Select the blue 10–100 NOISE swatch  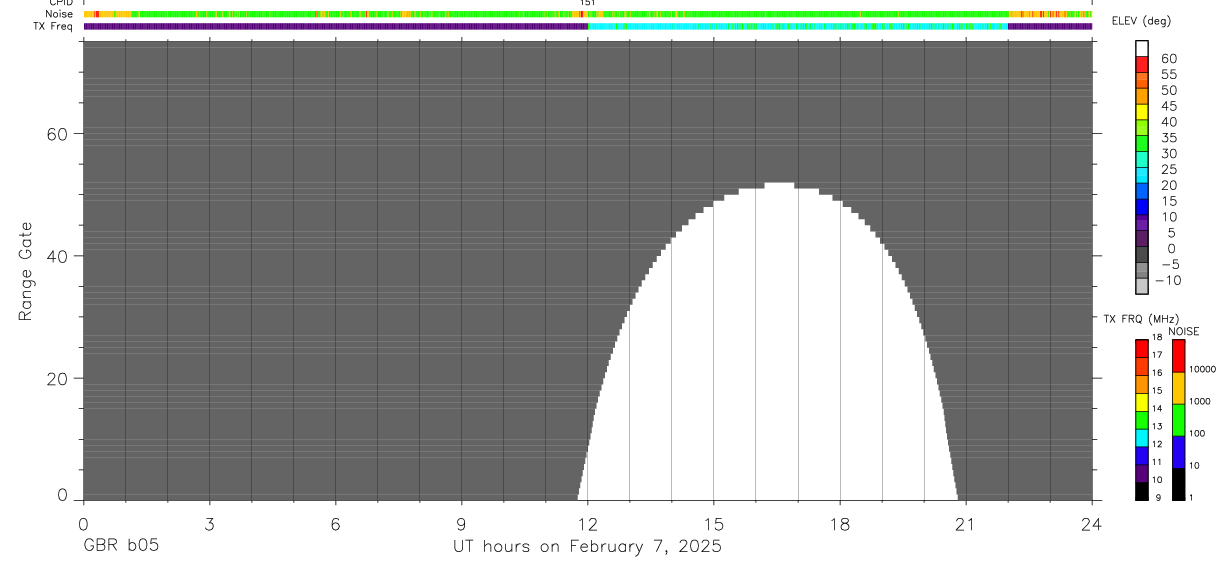[x=1178, y=452]
